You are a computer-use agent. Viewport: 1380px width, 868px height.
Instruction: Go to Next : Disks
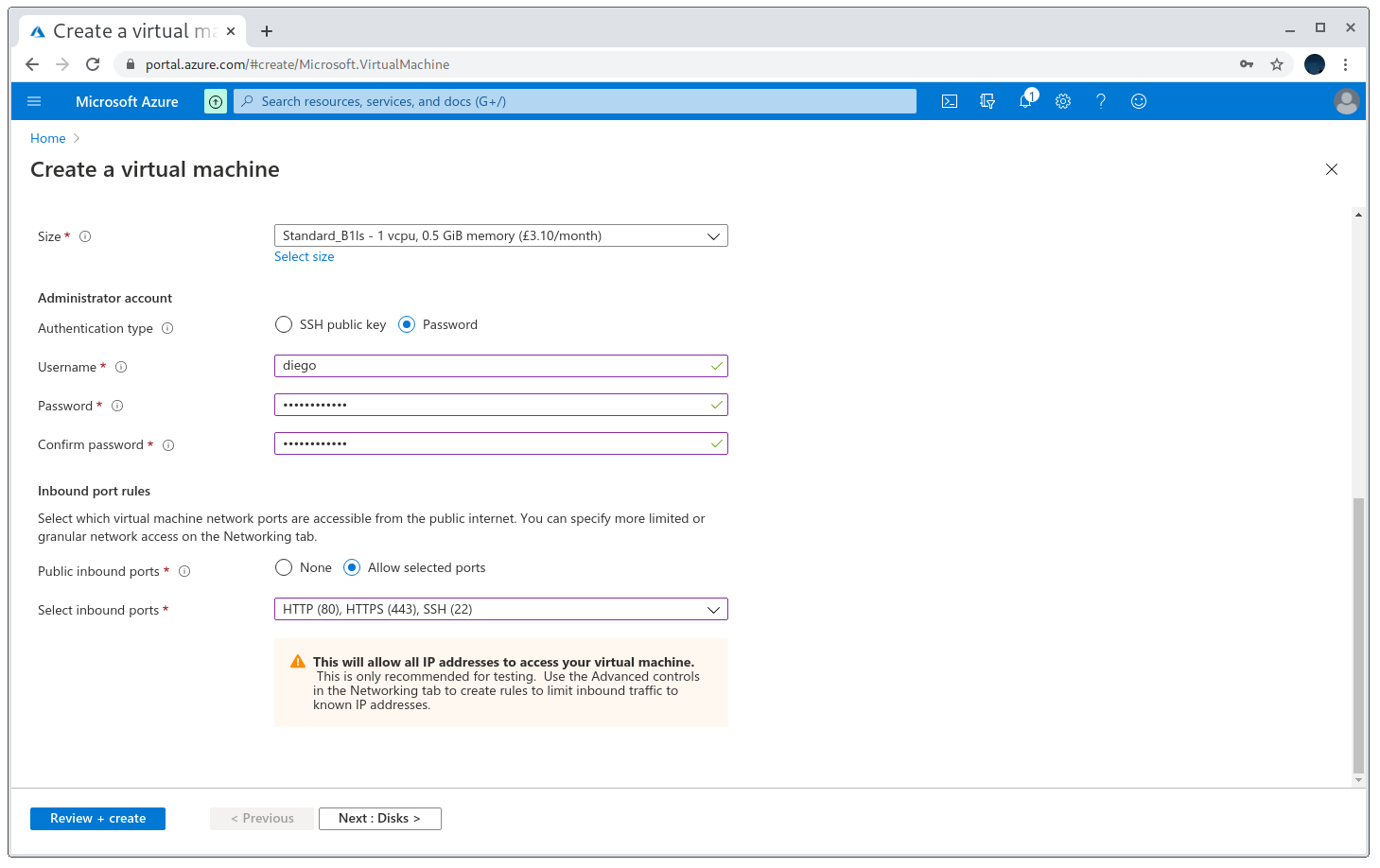(380, 819)
